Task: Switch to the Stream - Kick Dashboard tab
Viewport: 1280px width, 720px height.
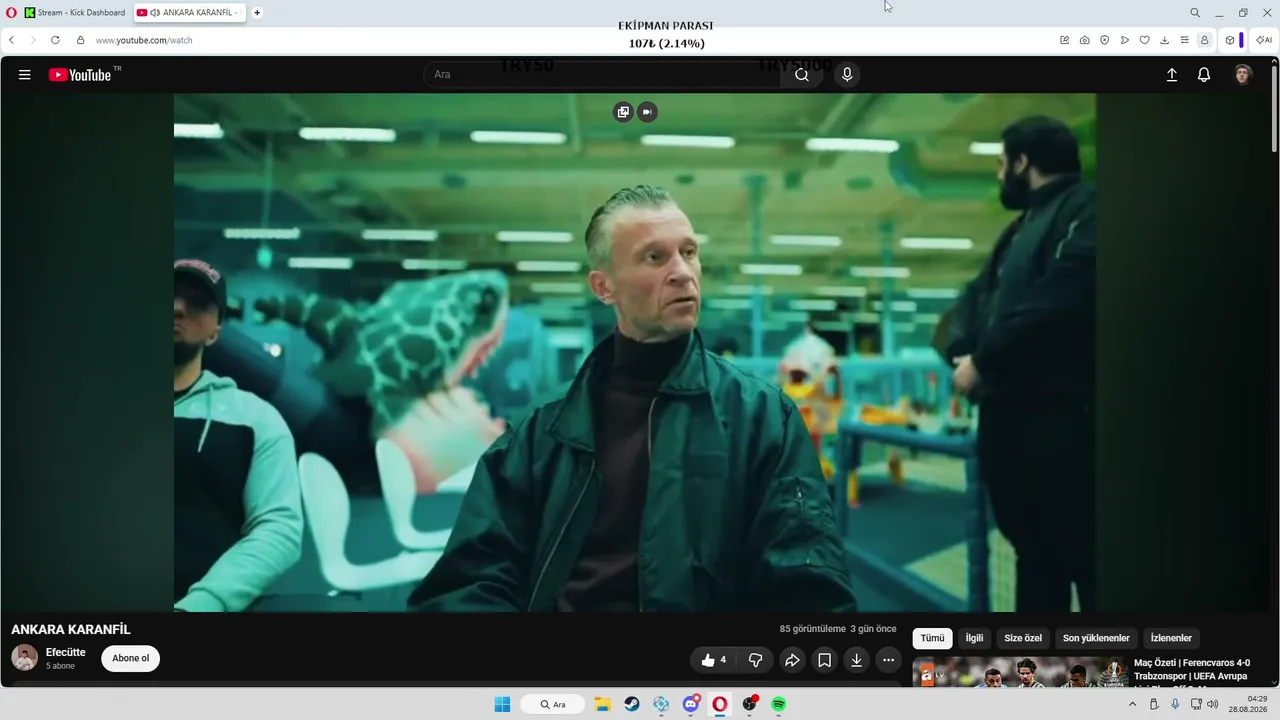Action: click(x=76, y=13)
